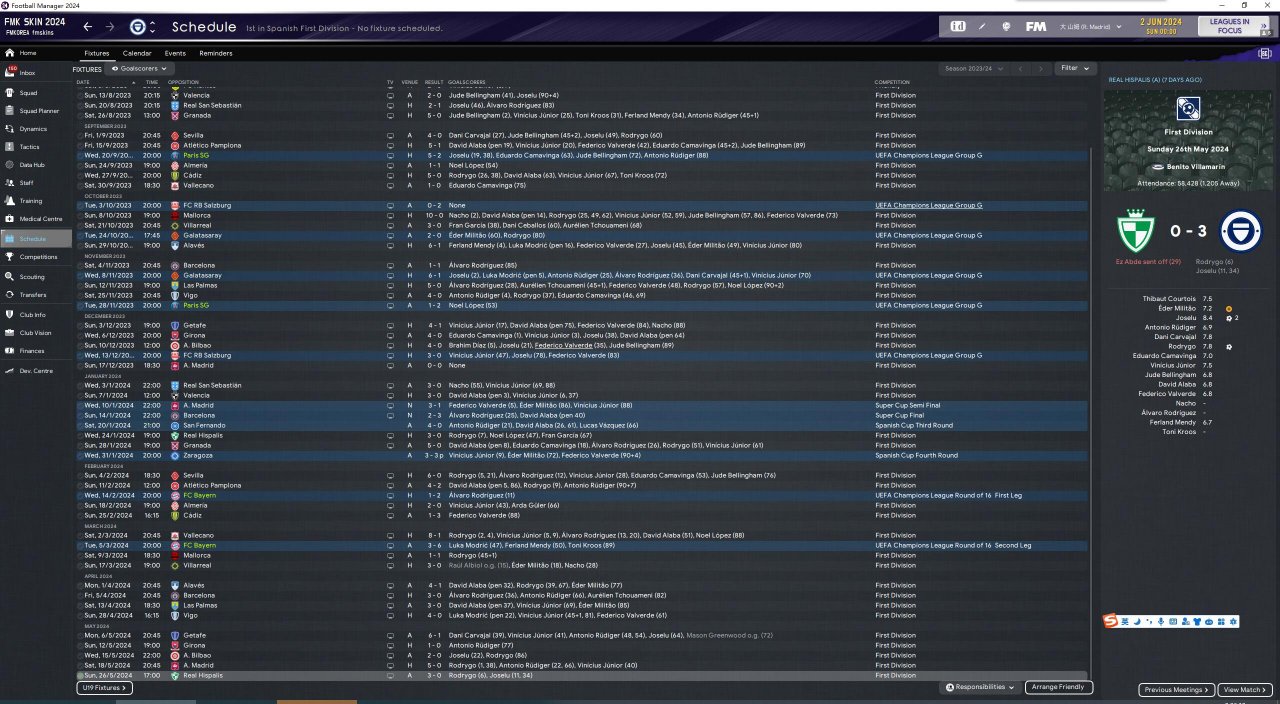Sort by the DATE column header
This screenshot has width=1280, height=704.
click(x=83, y=82)
